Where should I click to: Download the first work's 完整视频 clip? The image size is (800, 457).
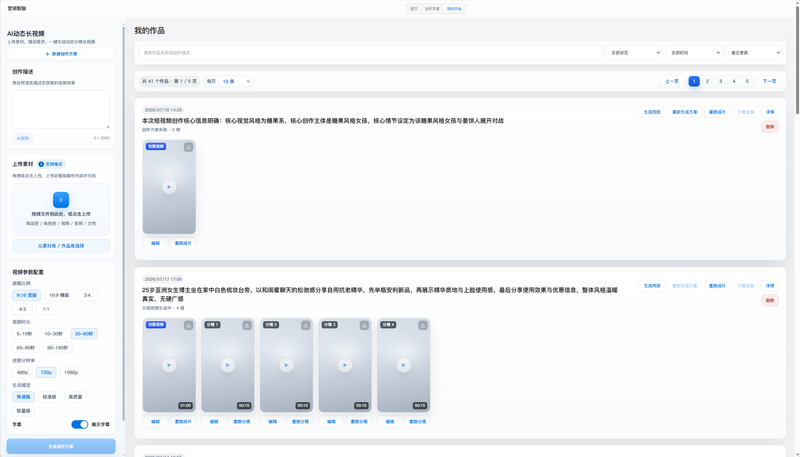[188, 147]
